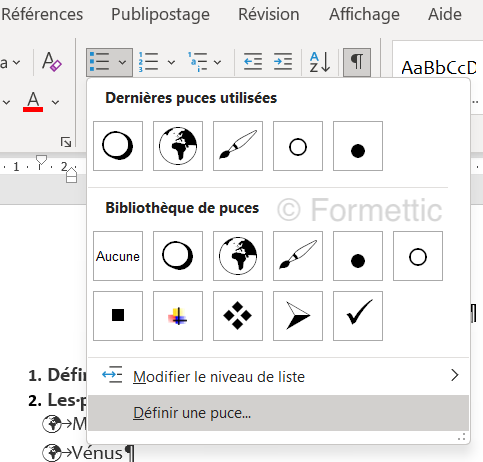Screen dimensions: 483x462
Task: Select the globe bullet in Bibliothèque de puces
Action: coord(238,256)
